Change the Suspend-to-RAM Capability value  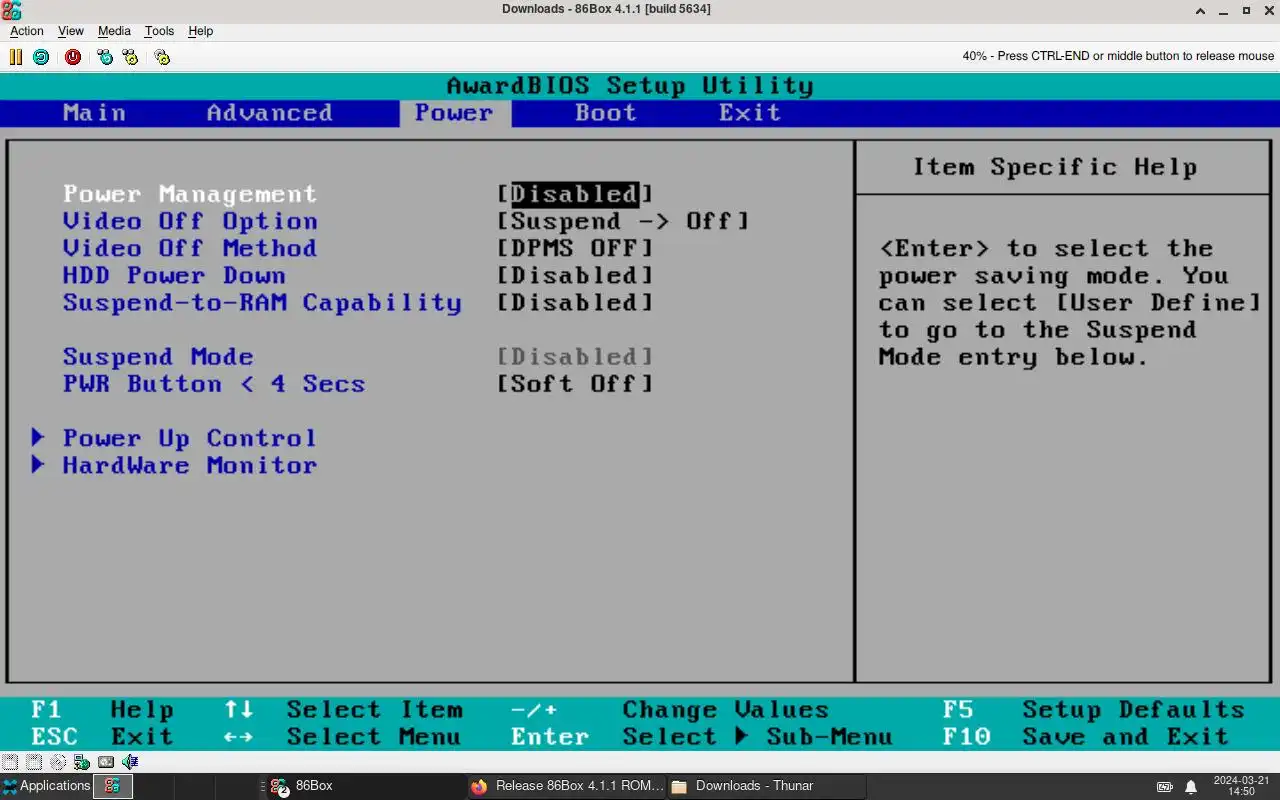575,302
